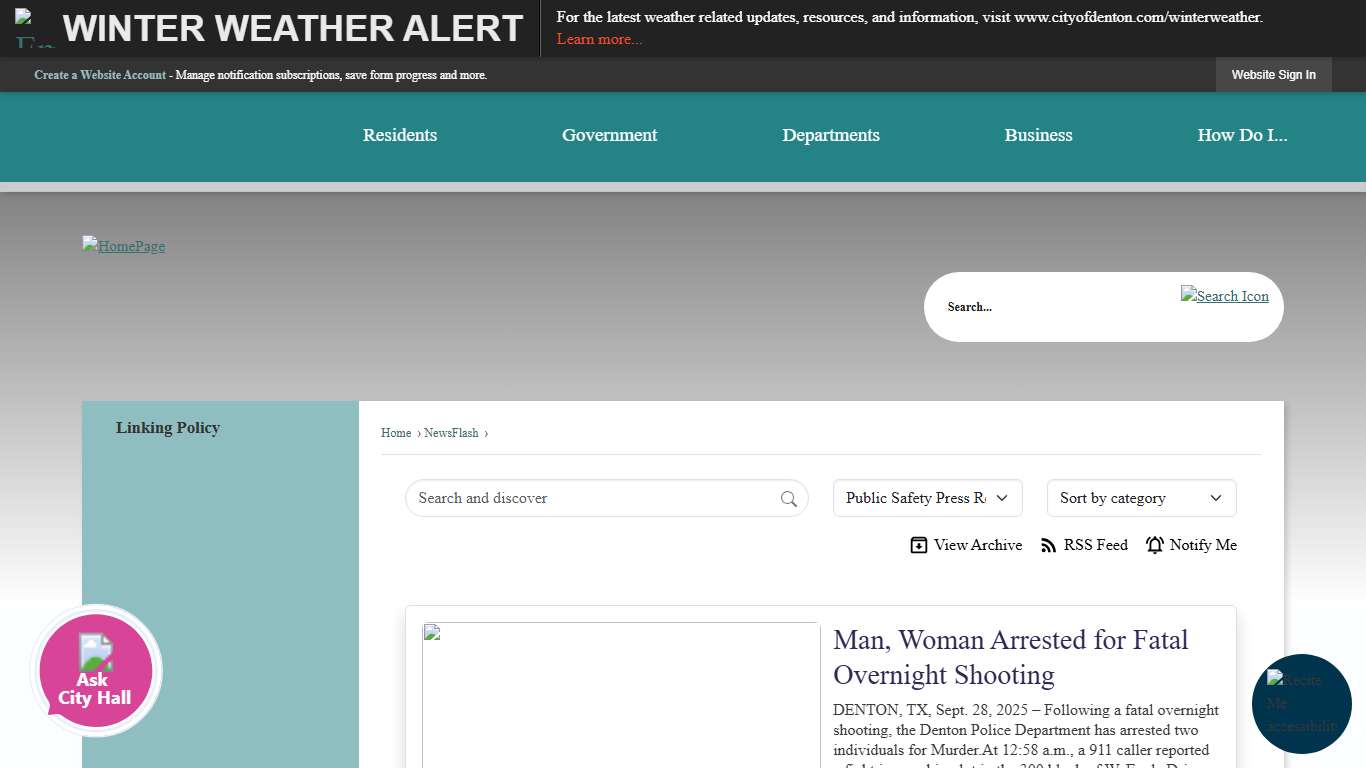
Task: Follow the Learn more... alert link
Action: (x=599, y=39)
